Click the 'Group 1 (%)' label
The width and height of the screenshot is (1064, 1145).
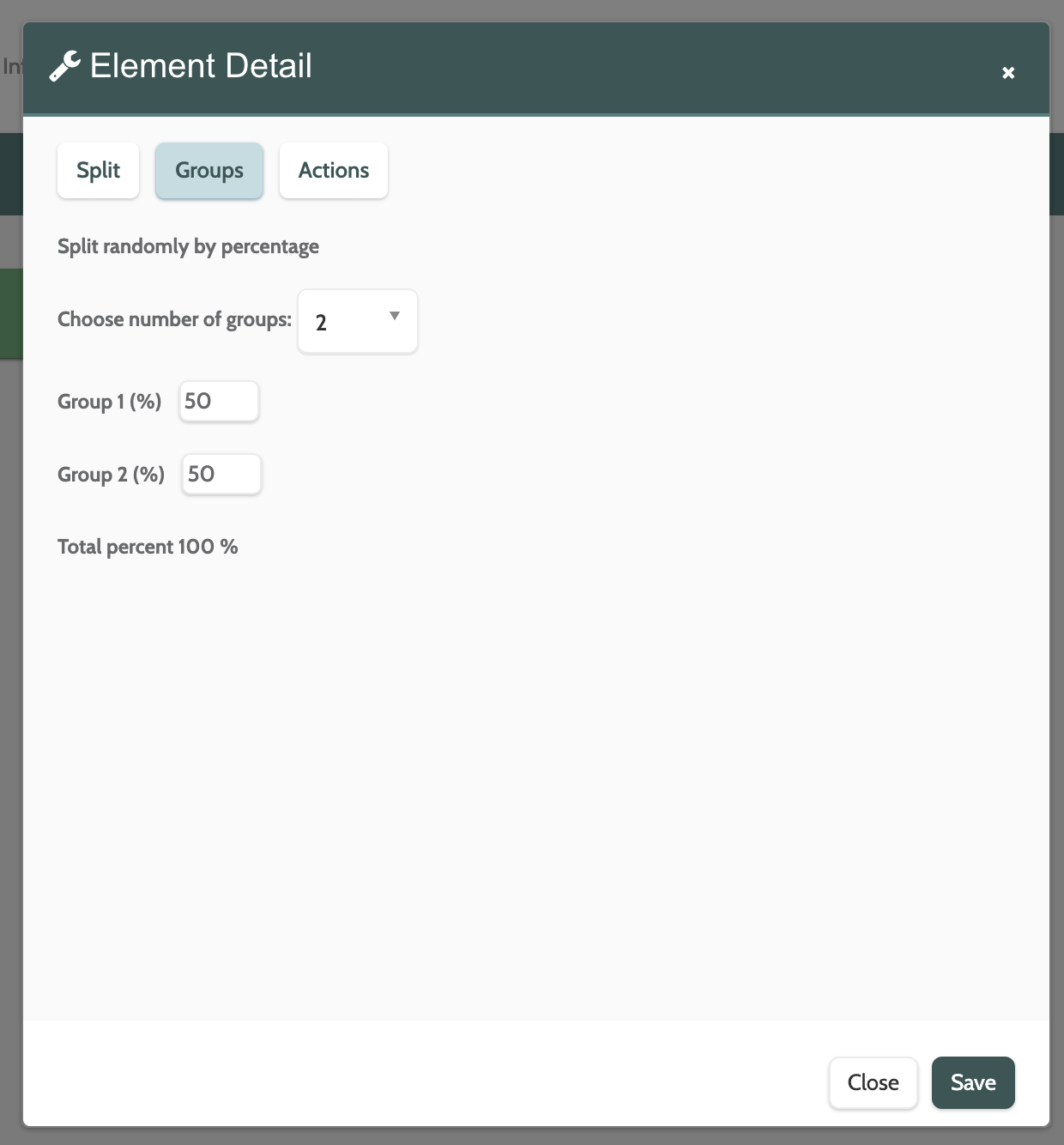point(109,402)
